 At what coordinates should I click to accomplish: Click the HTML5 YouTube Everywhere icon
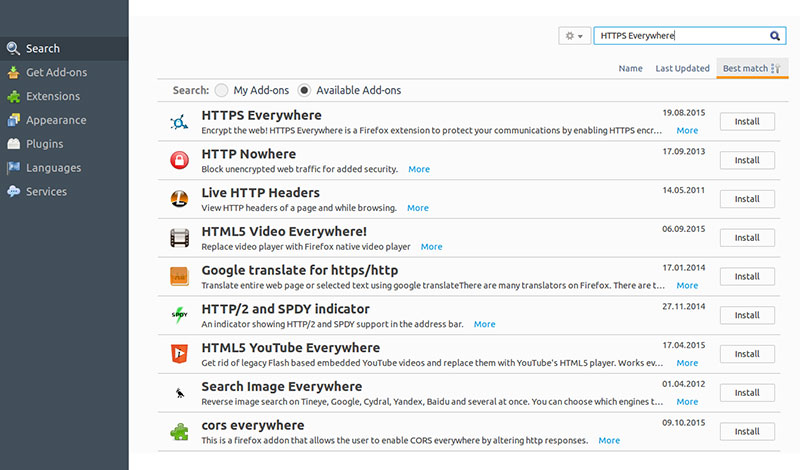179,354
